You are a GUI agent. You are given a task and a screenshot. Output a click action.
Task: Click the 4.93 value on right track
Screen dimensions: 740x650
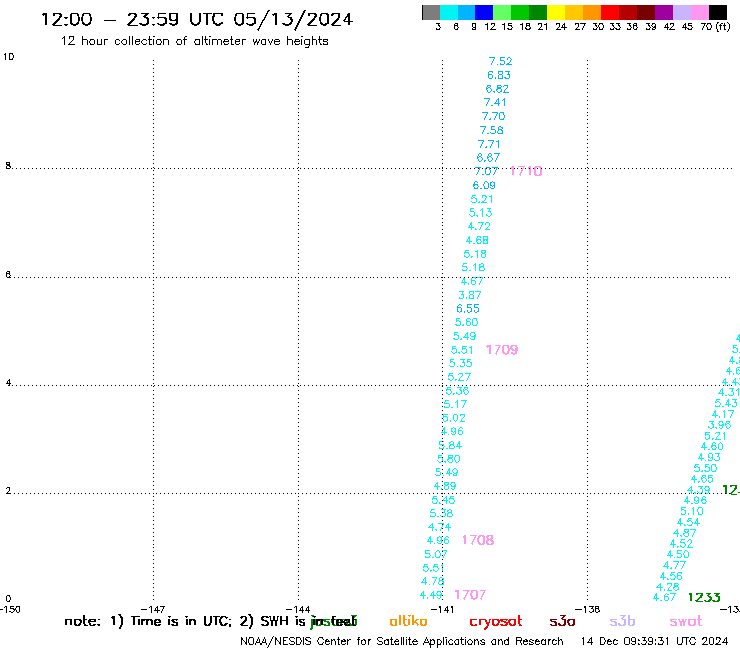pyautogui.click(x=709, y=457)
